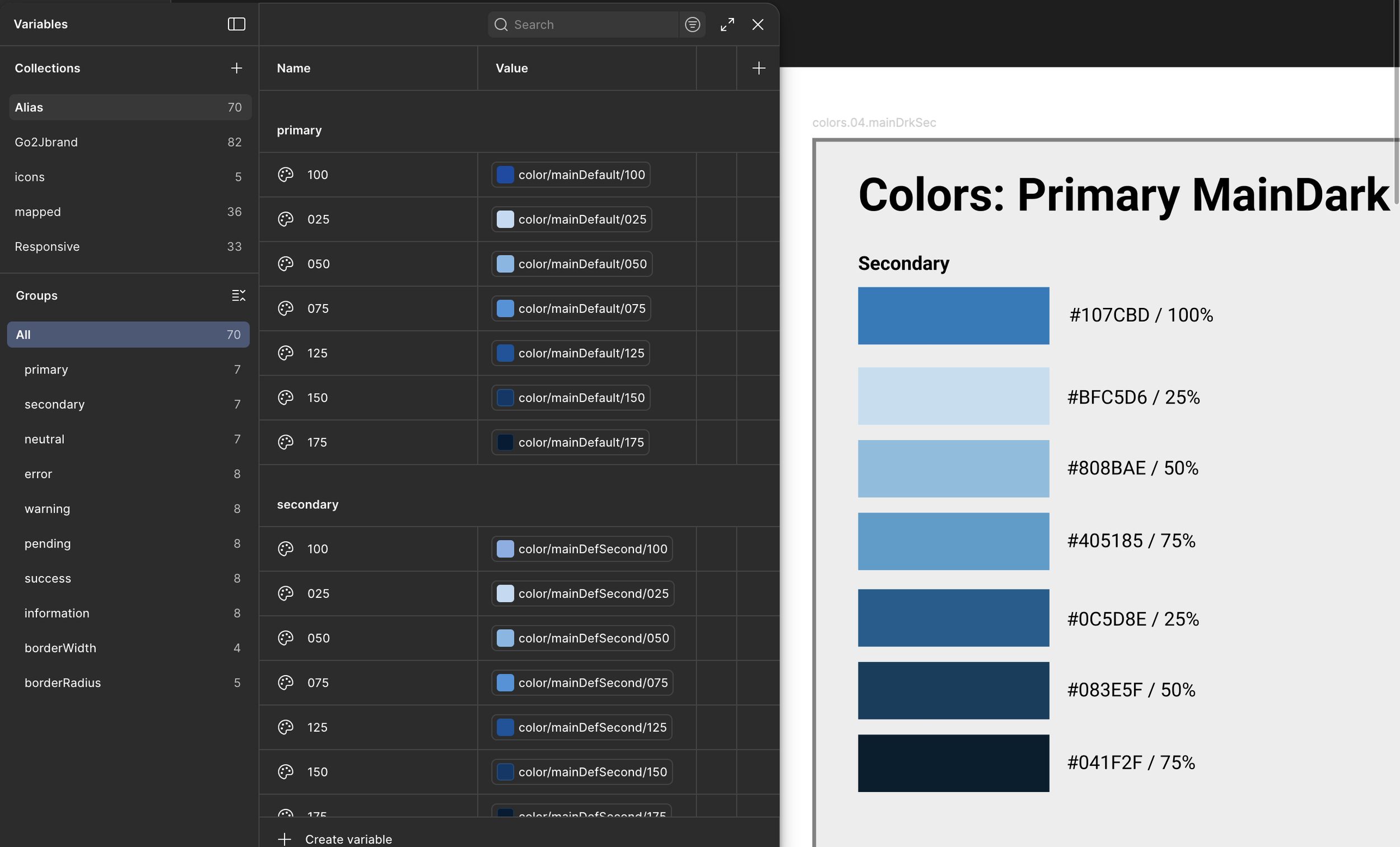The width and height of the screenshot is (1400, 847).
Task: Select the mapped collection
Action: 129,211
